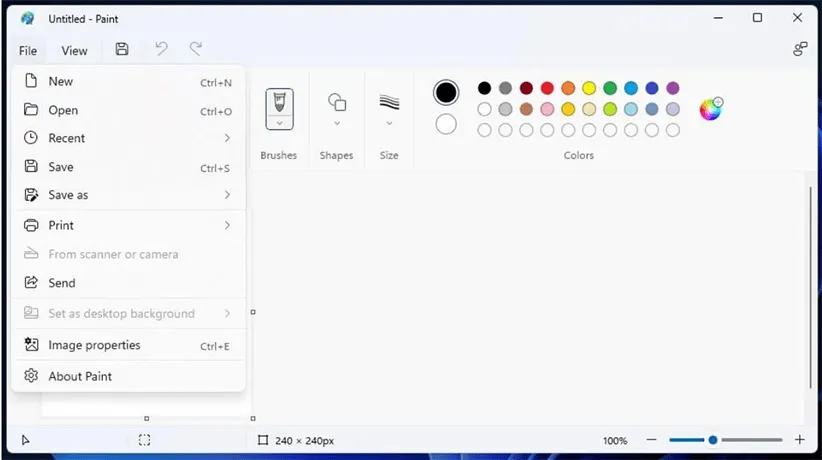Click the Undo arrow icon
822x460 pixels.
click(x=161, y=49)
